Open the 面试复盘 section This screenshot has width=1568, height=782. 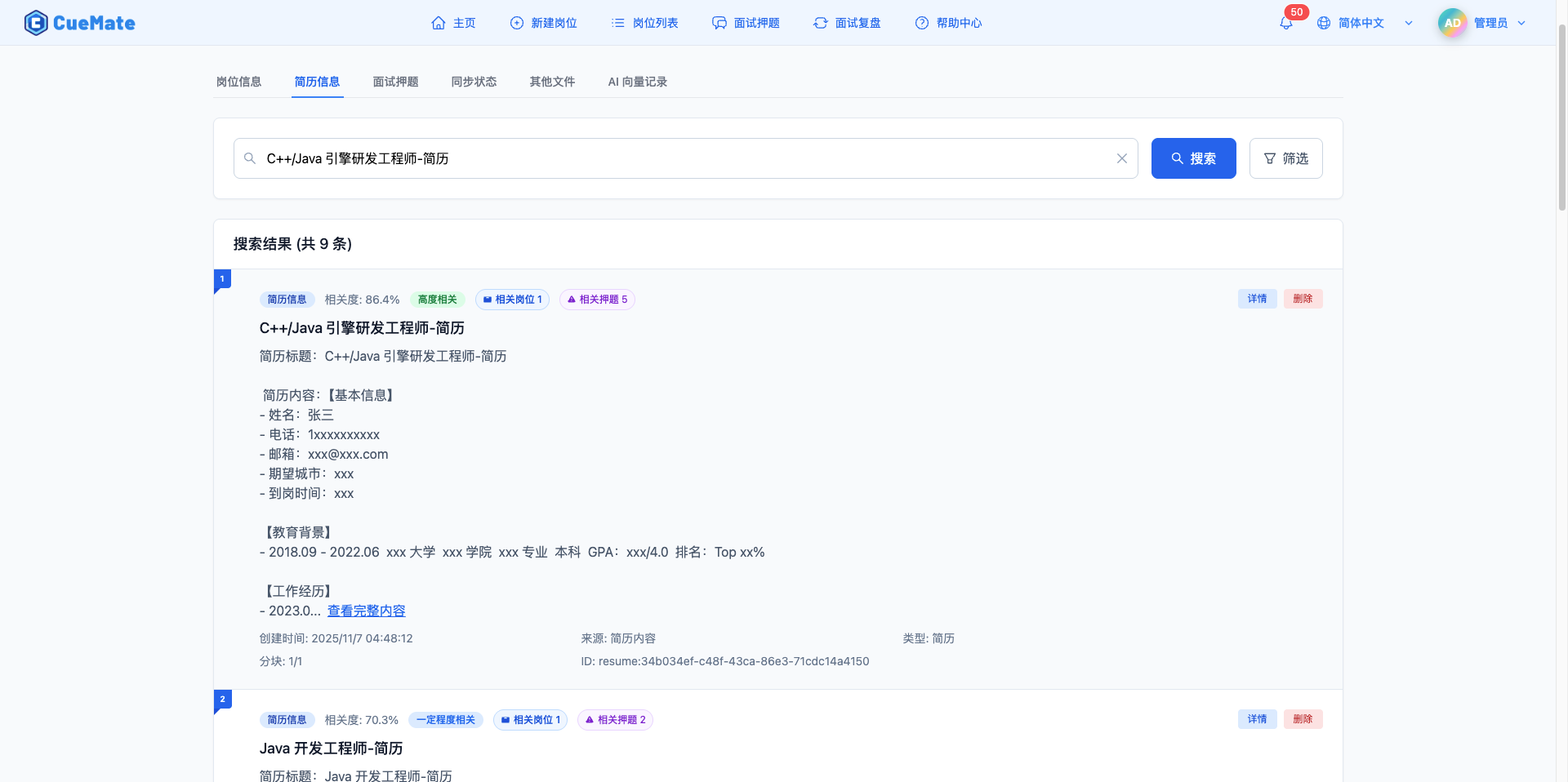(x=846, y=23)
